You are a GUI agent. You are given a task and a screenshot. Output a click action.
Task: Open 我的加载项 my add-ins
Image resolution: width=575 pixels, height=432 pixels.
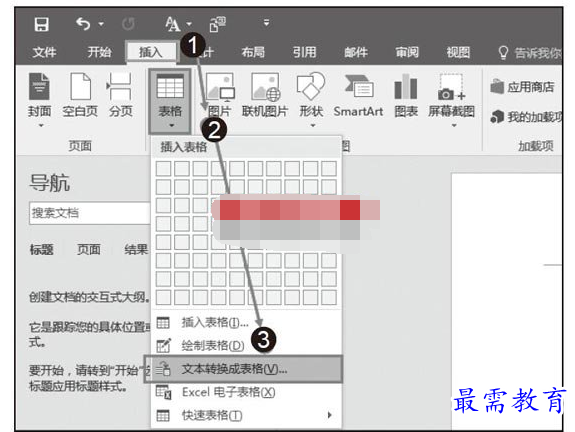pyautogui.click(x=527, y=117)
